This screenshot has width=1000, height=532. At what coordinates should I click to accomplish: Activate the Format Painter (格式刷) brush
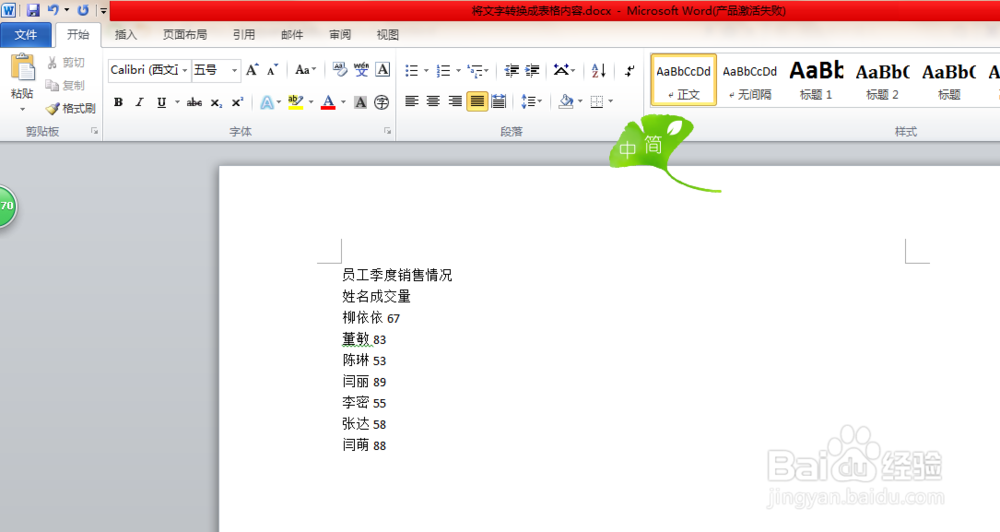point(71,108)
